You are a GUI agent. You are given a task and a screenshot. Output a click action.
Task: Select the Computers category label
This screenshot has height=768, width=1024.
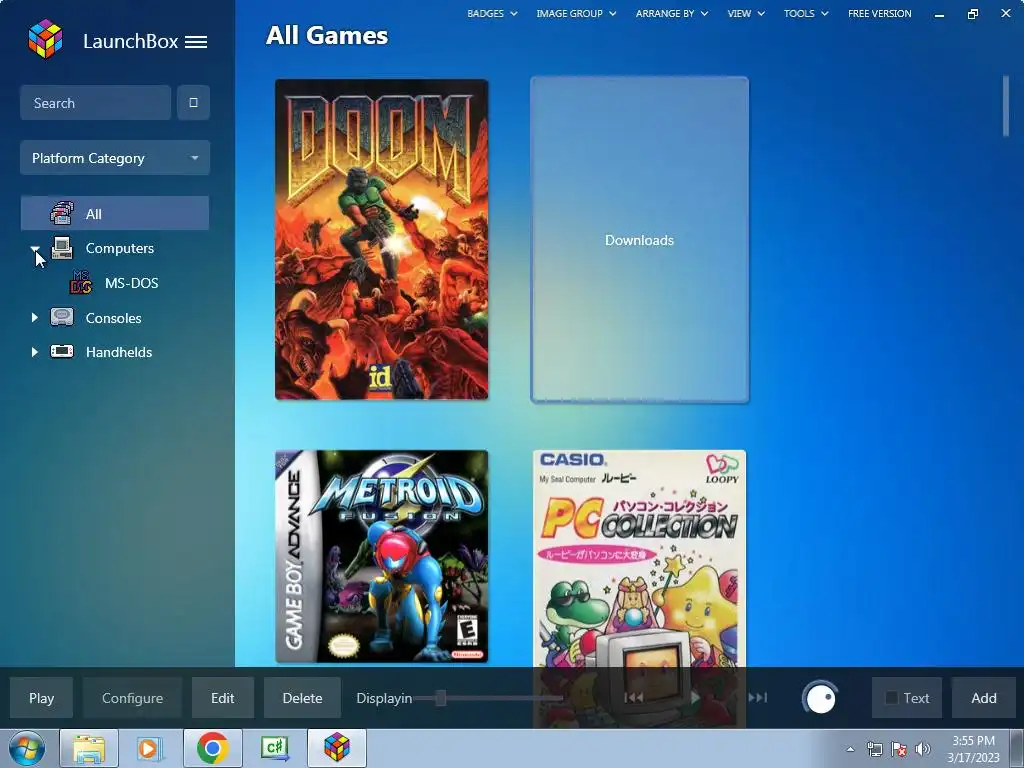120,248
